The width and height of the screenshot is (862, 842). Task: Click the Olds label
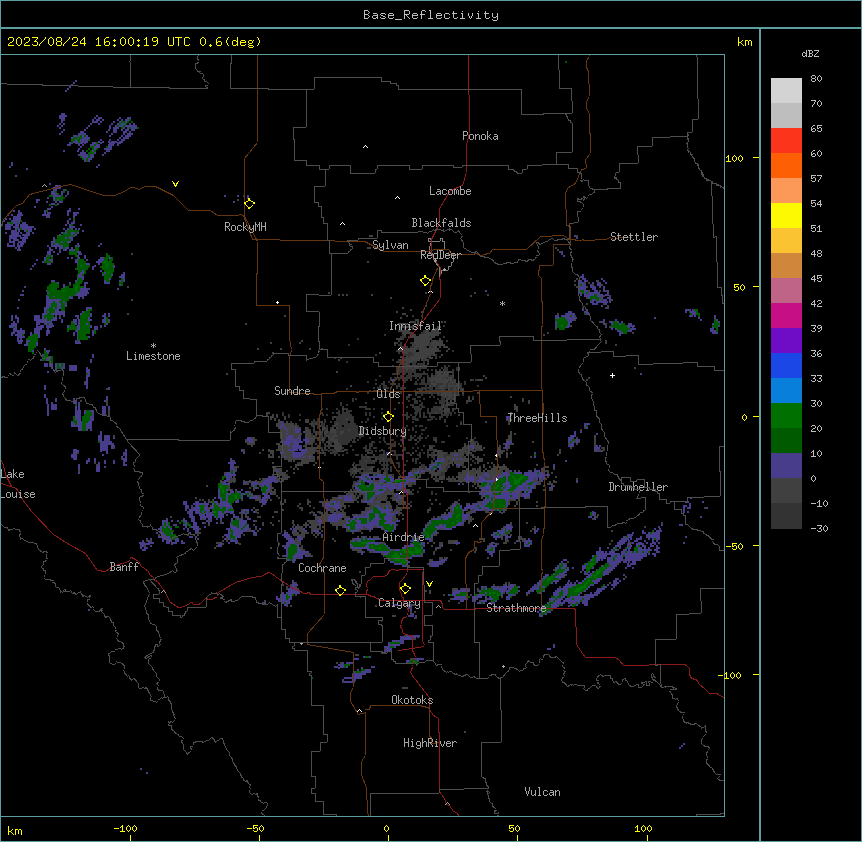388,394
